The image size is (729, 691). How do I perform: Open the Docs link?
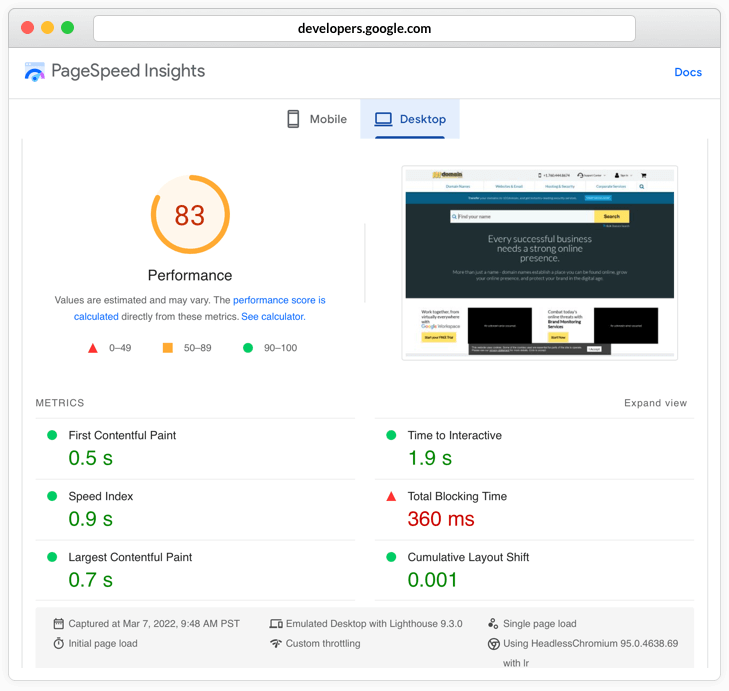click(x=688, y=72)
